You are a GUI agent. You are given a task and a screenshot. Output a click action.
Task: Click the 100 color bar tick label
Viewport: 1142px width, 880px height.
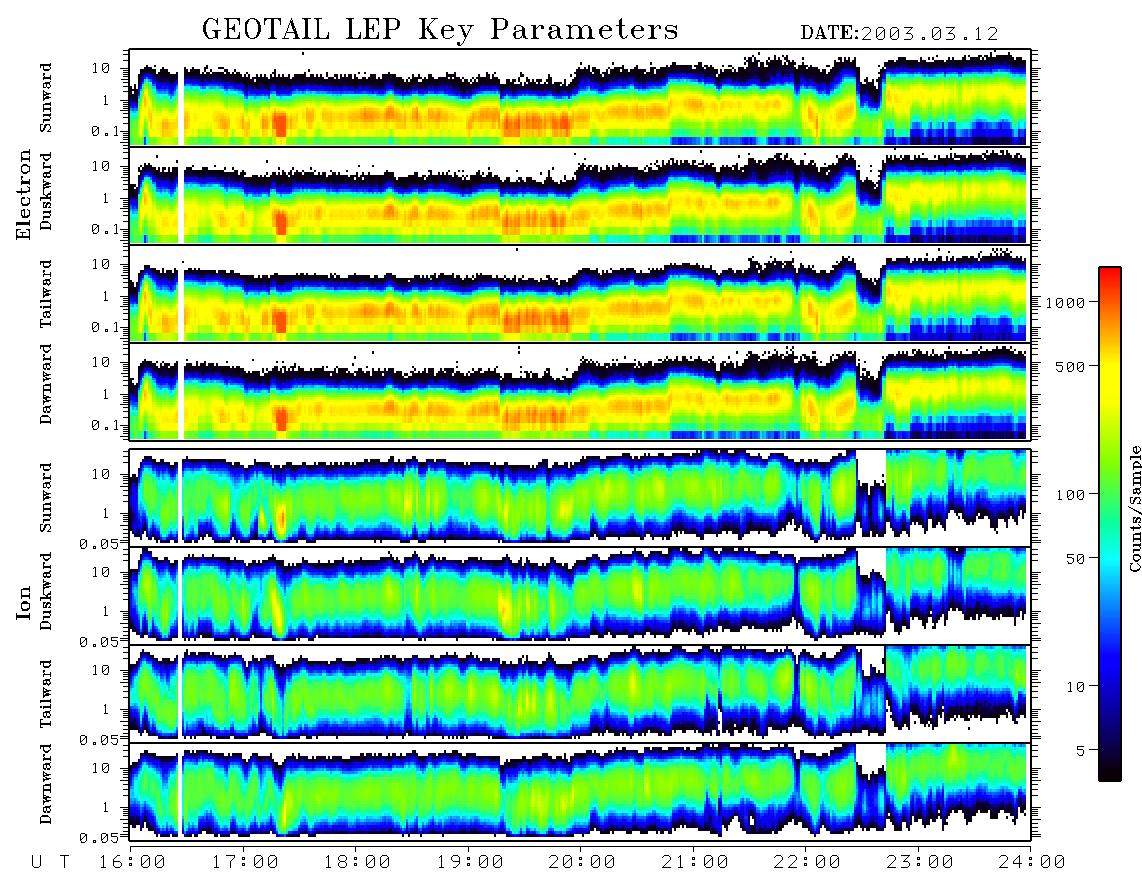pos(1070,495)
